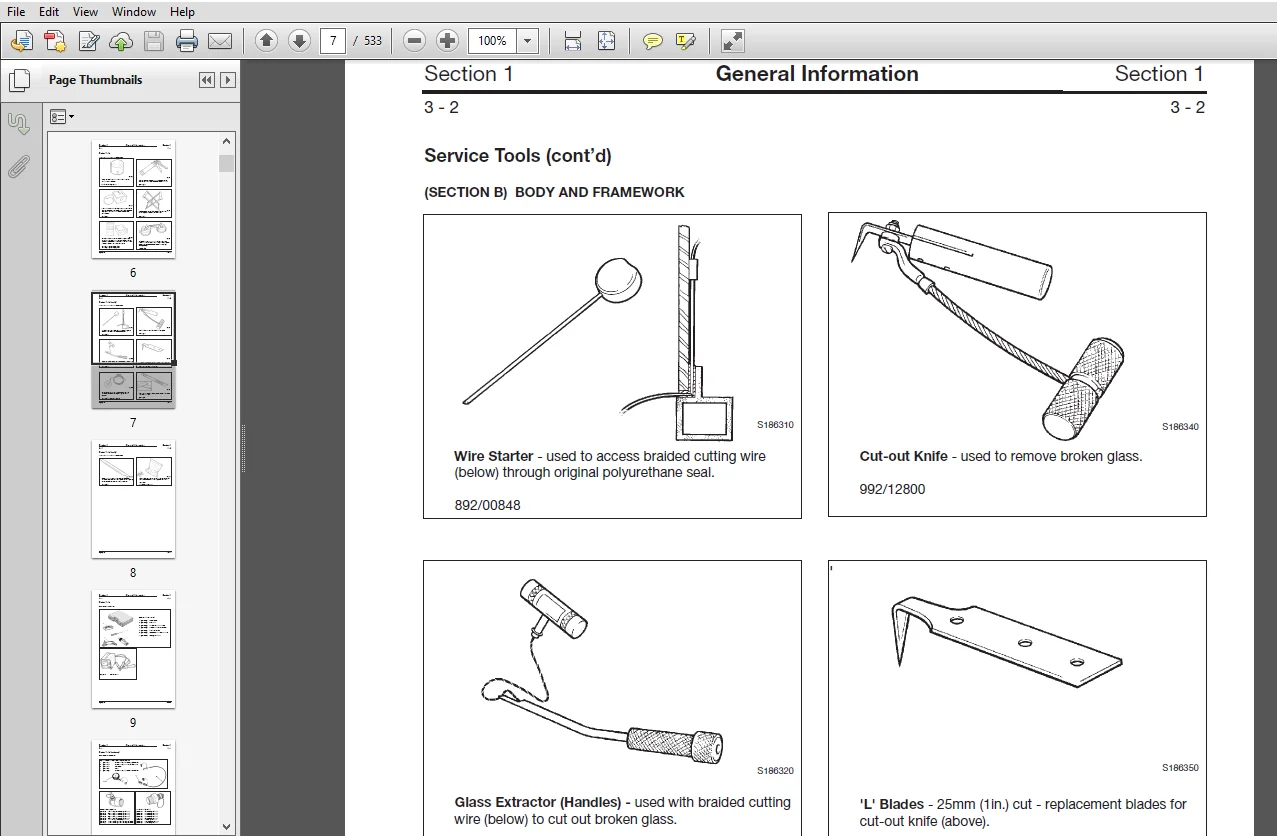
Task: Click the thumbnails scrollbar down arrow
Action: [x=227, y=826]
